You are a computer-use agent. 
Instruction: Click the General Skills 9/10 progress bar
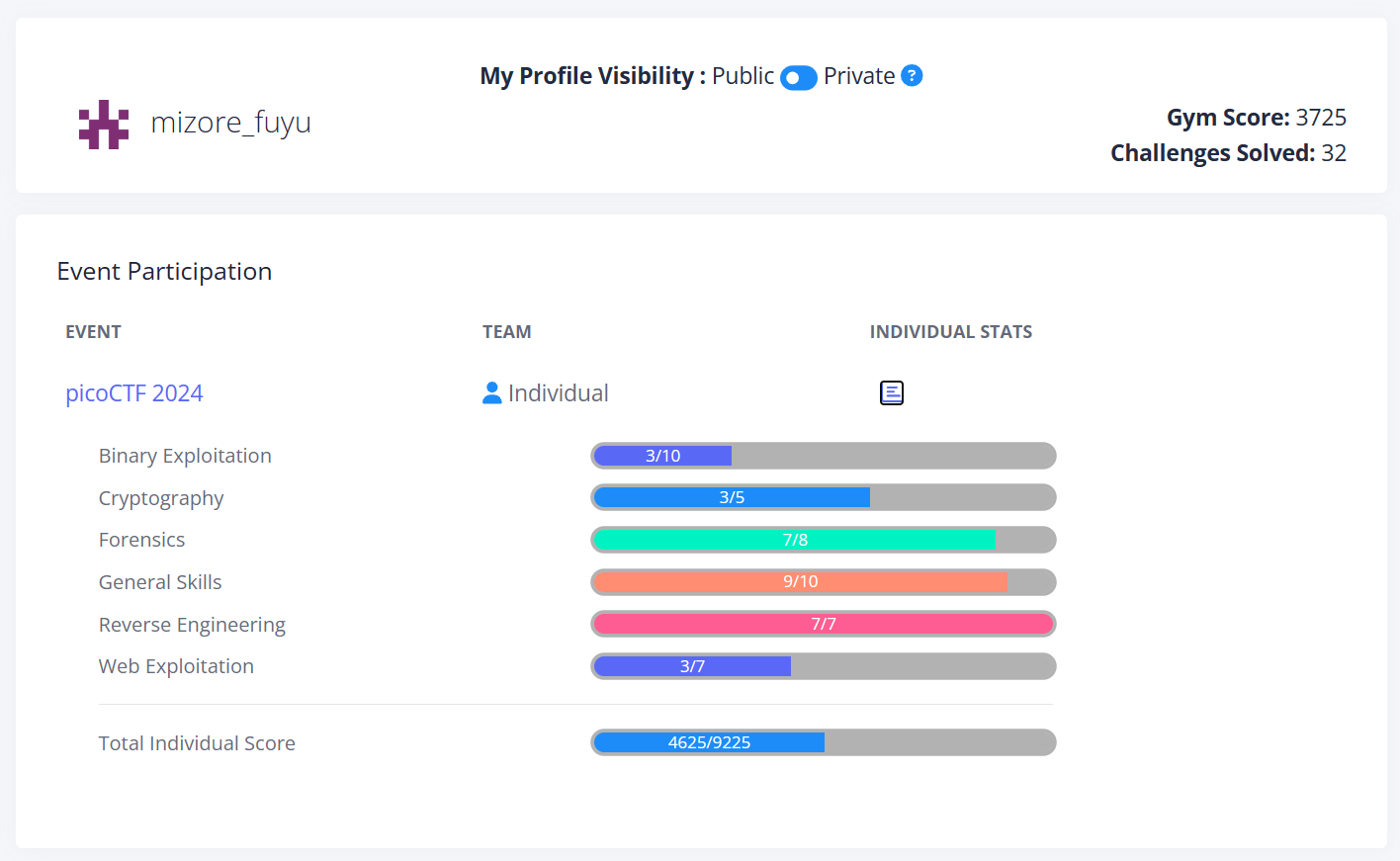(823, 582)
